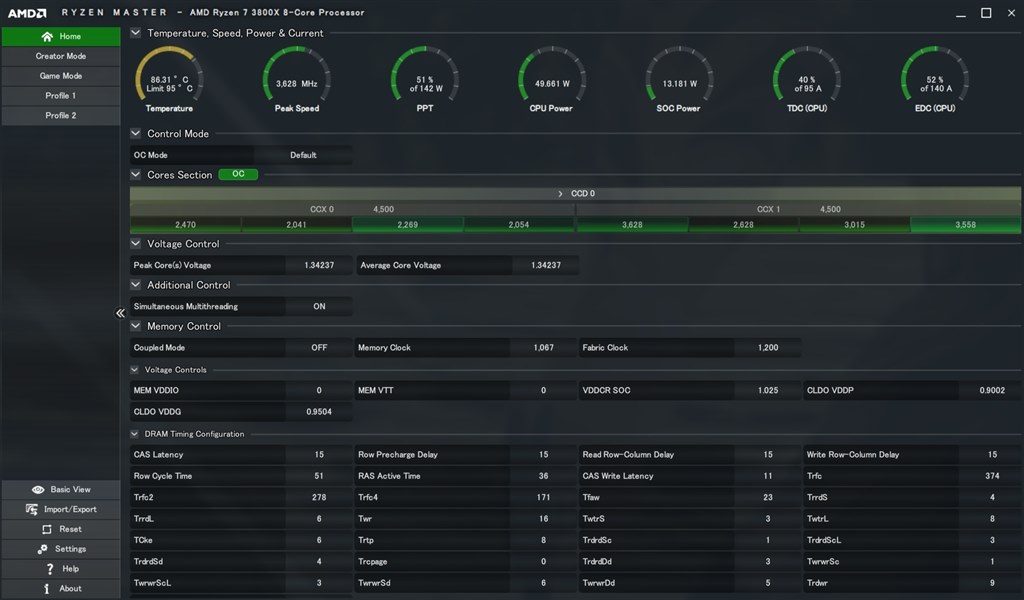Select core showing 2,269 MHz
The width and height of the screenshot is (1024, 600).
pyautogui.click(x=408, y=225)
